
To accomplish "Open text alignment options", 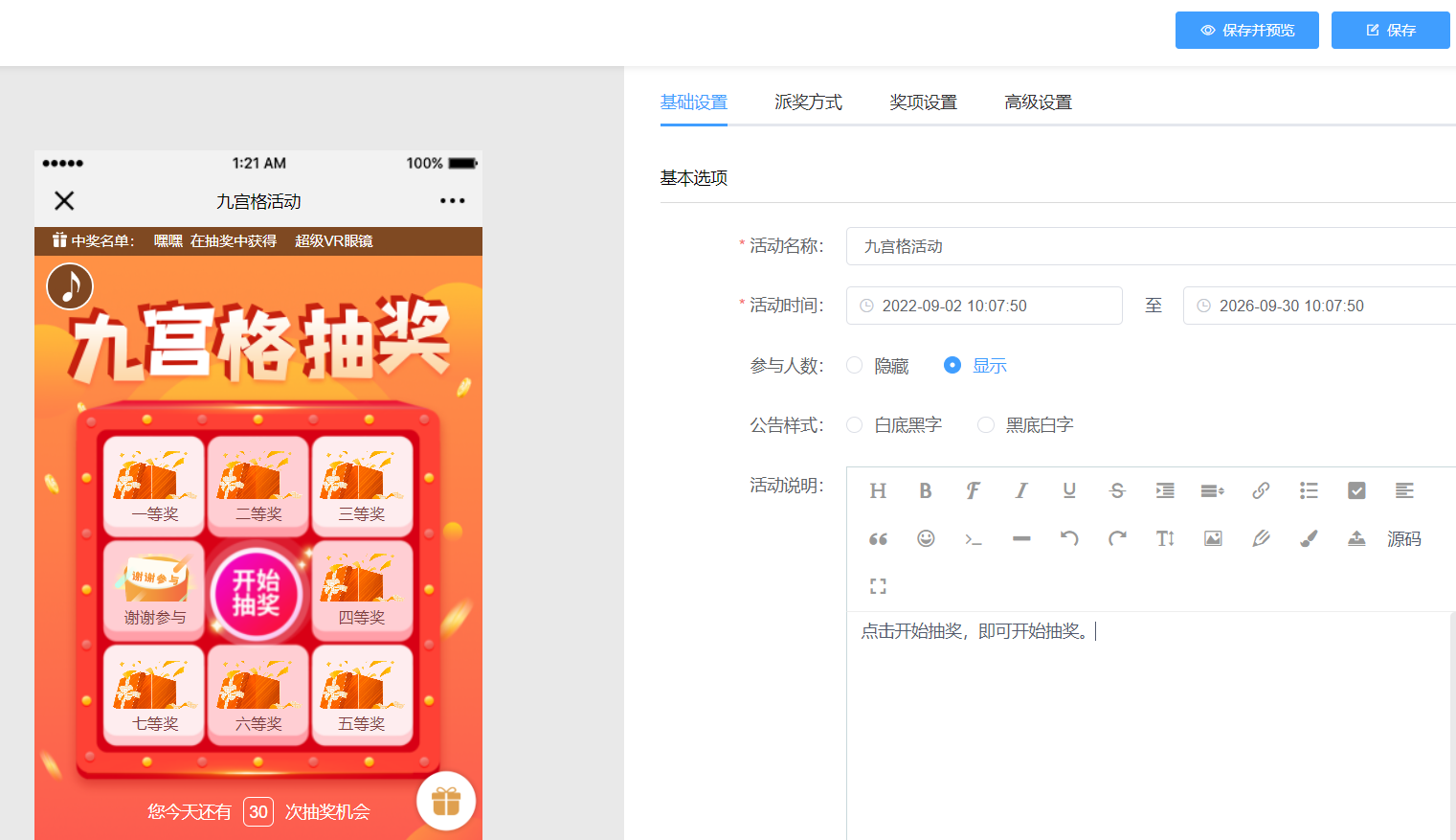I will coord(1404,491).
